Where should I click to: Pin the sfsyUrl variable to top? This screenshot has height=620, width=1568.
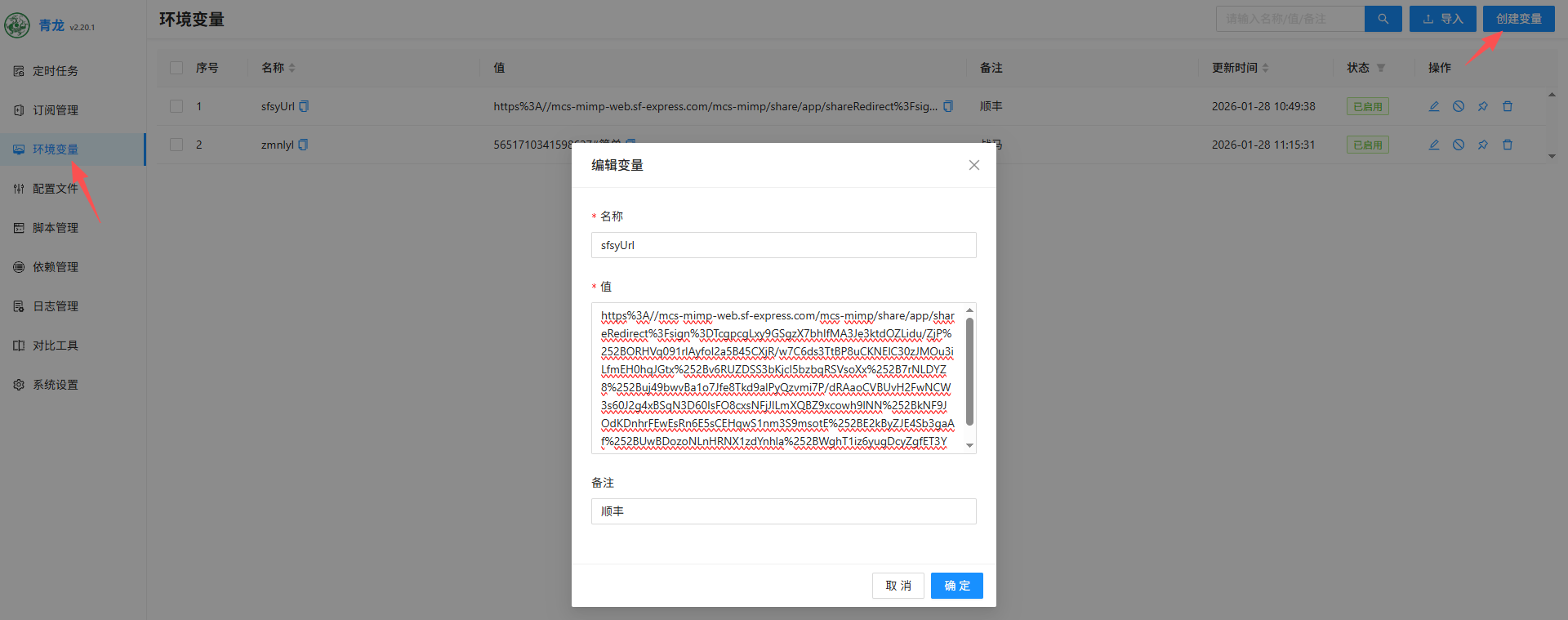click(1482, 106)
